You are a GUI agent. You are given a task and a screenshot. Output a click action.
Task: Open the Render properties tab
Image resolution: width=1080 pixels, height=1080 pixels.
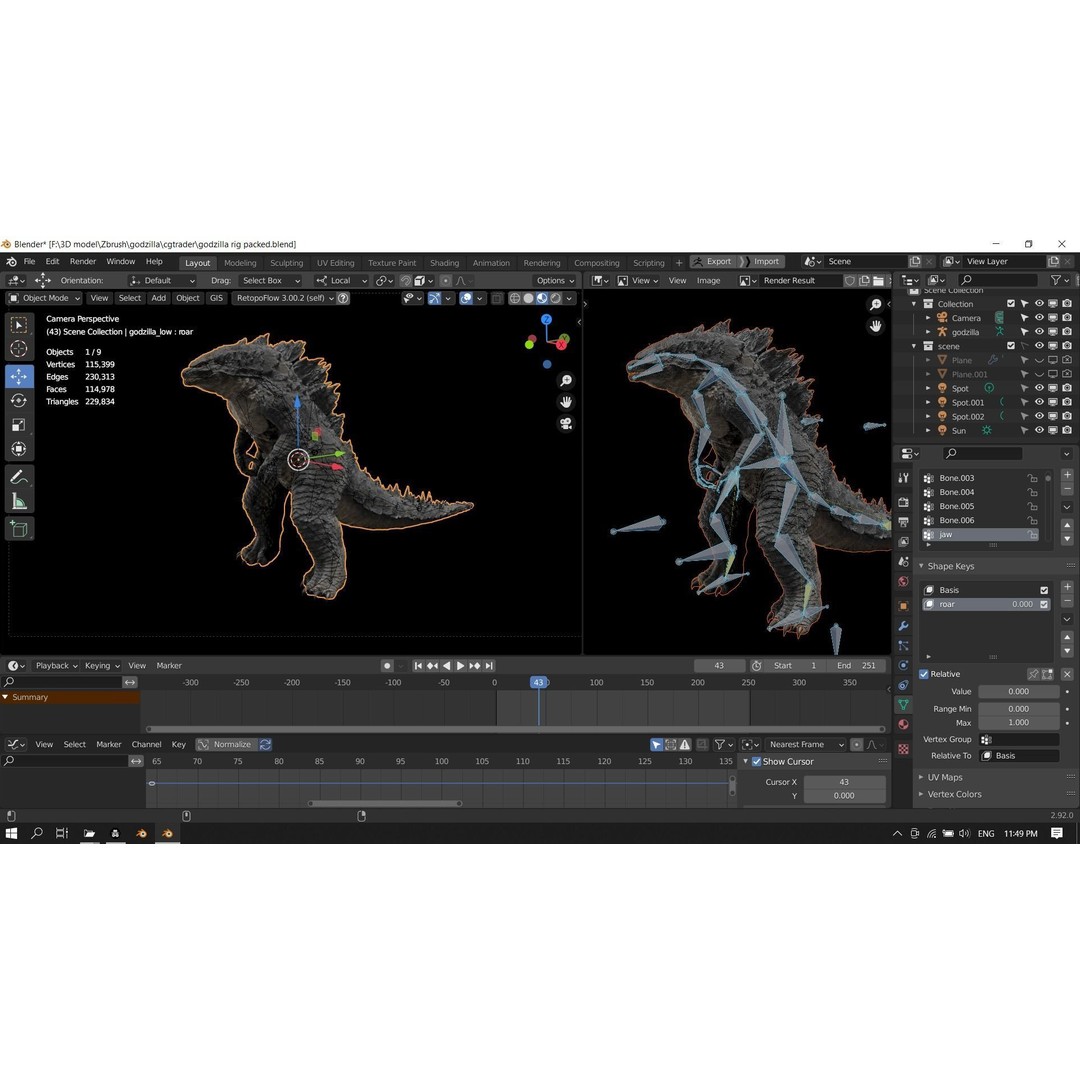[903, 502]
